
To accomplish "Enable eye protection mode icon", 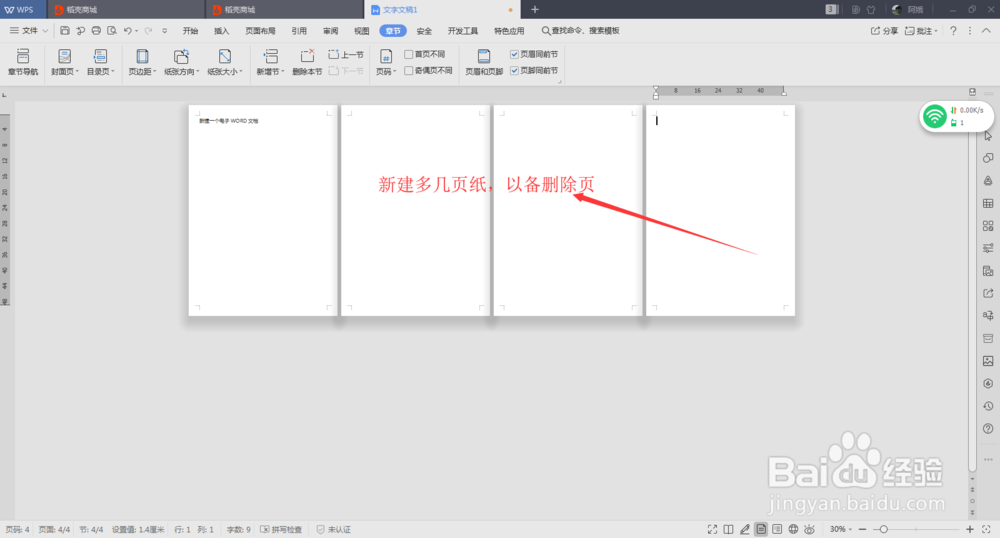I will click(x=809, y=529).
